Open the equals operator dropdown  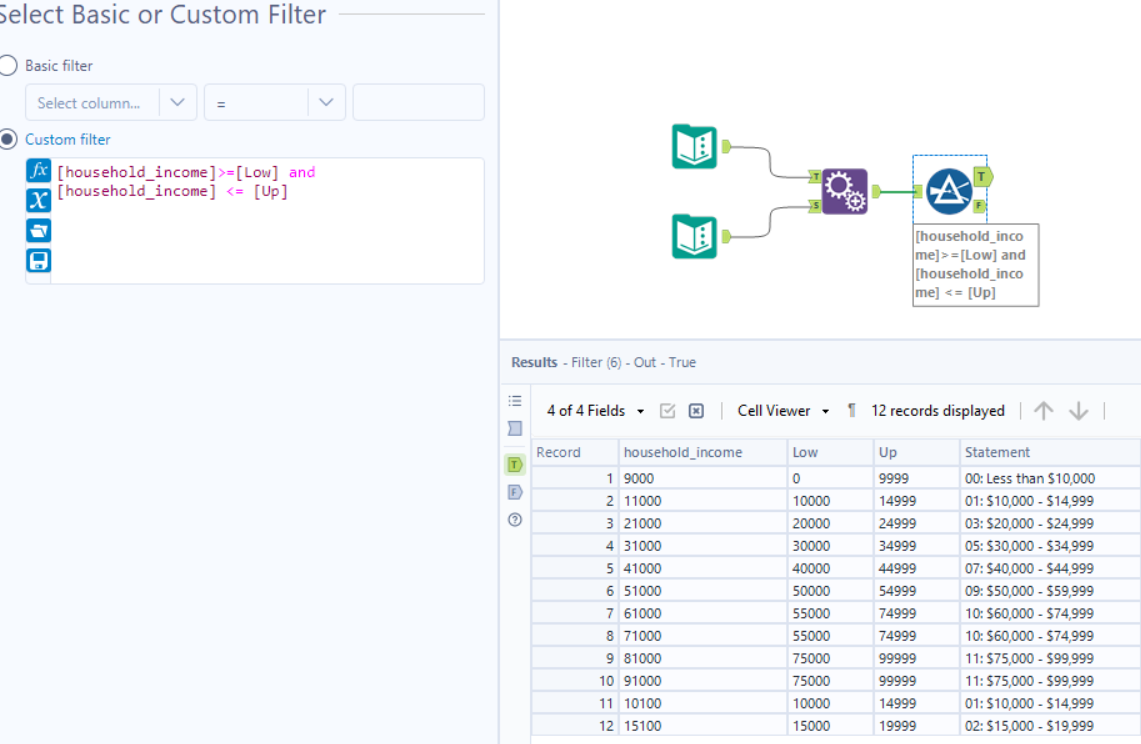[274, 103]
